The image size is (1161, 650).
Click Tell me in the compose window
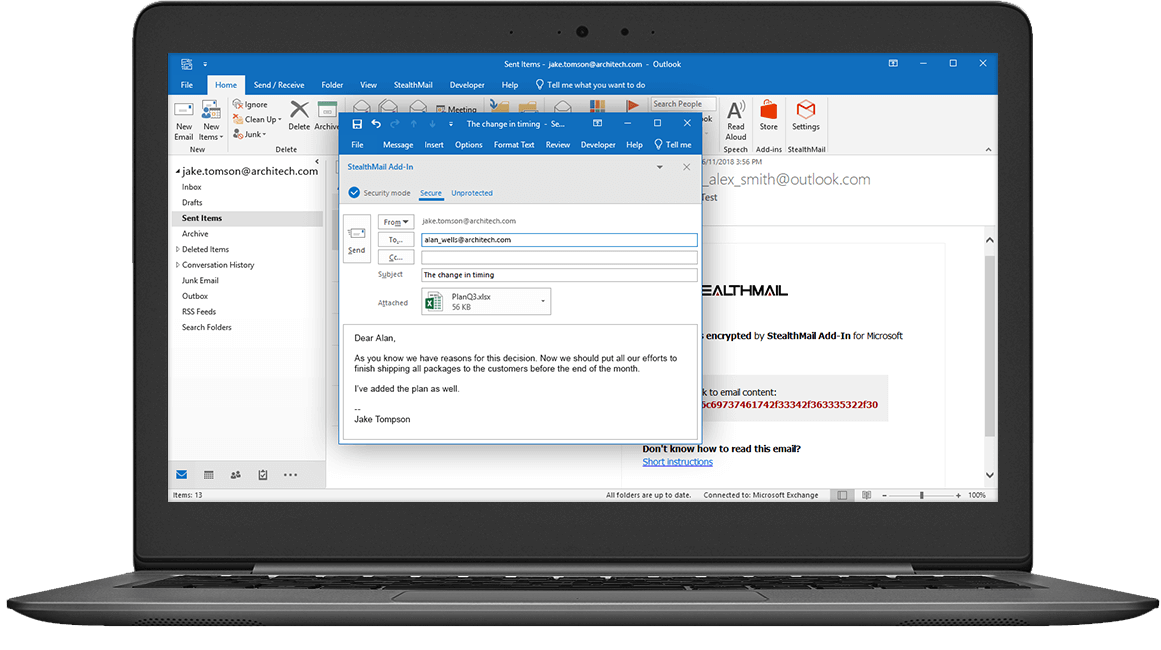[x=673, y=145]
